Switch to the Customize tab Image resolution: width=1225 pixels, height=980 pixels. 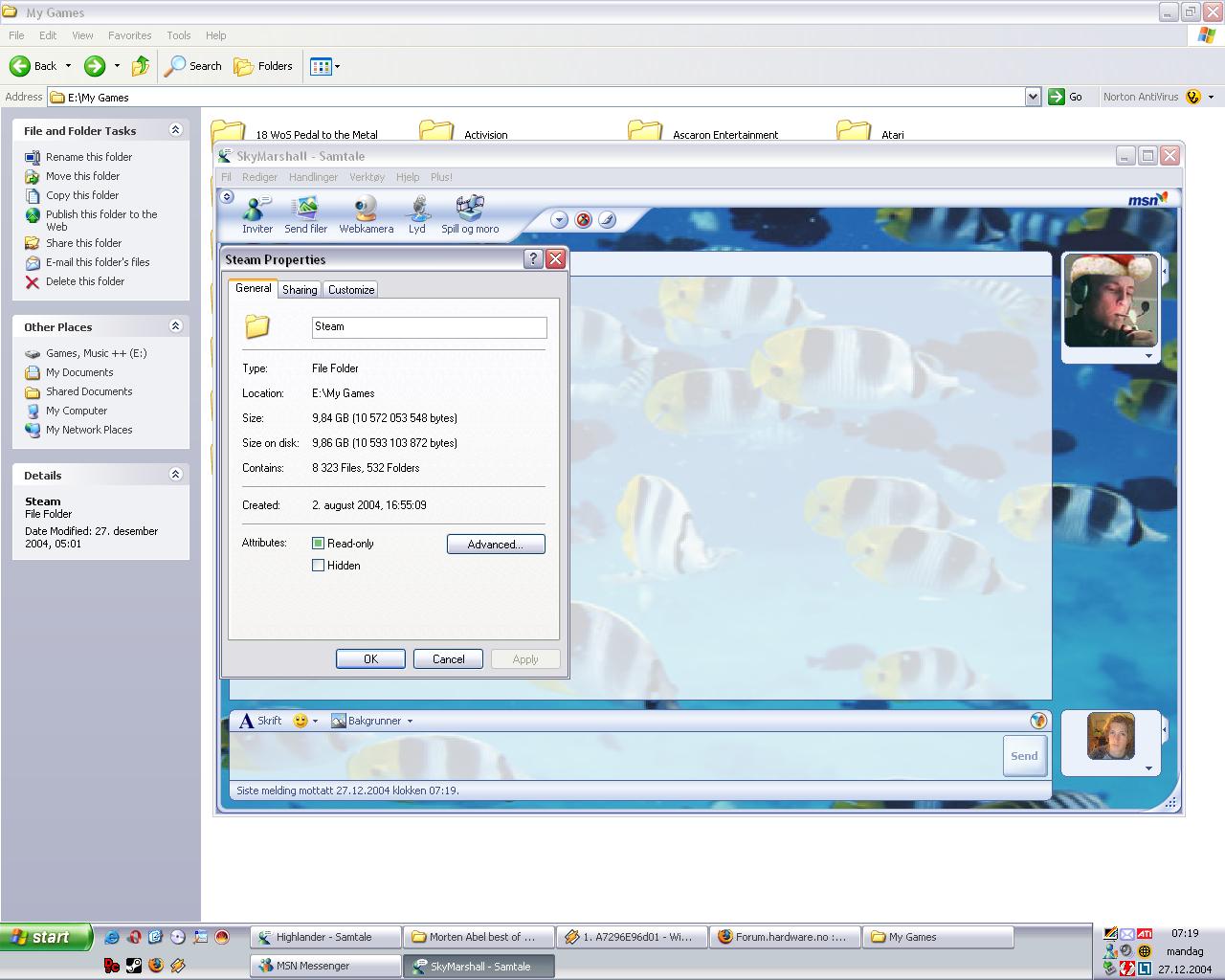coord(351,290)
